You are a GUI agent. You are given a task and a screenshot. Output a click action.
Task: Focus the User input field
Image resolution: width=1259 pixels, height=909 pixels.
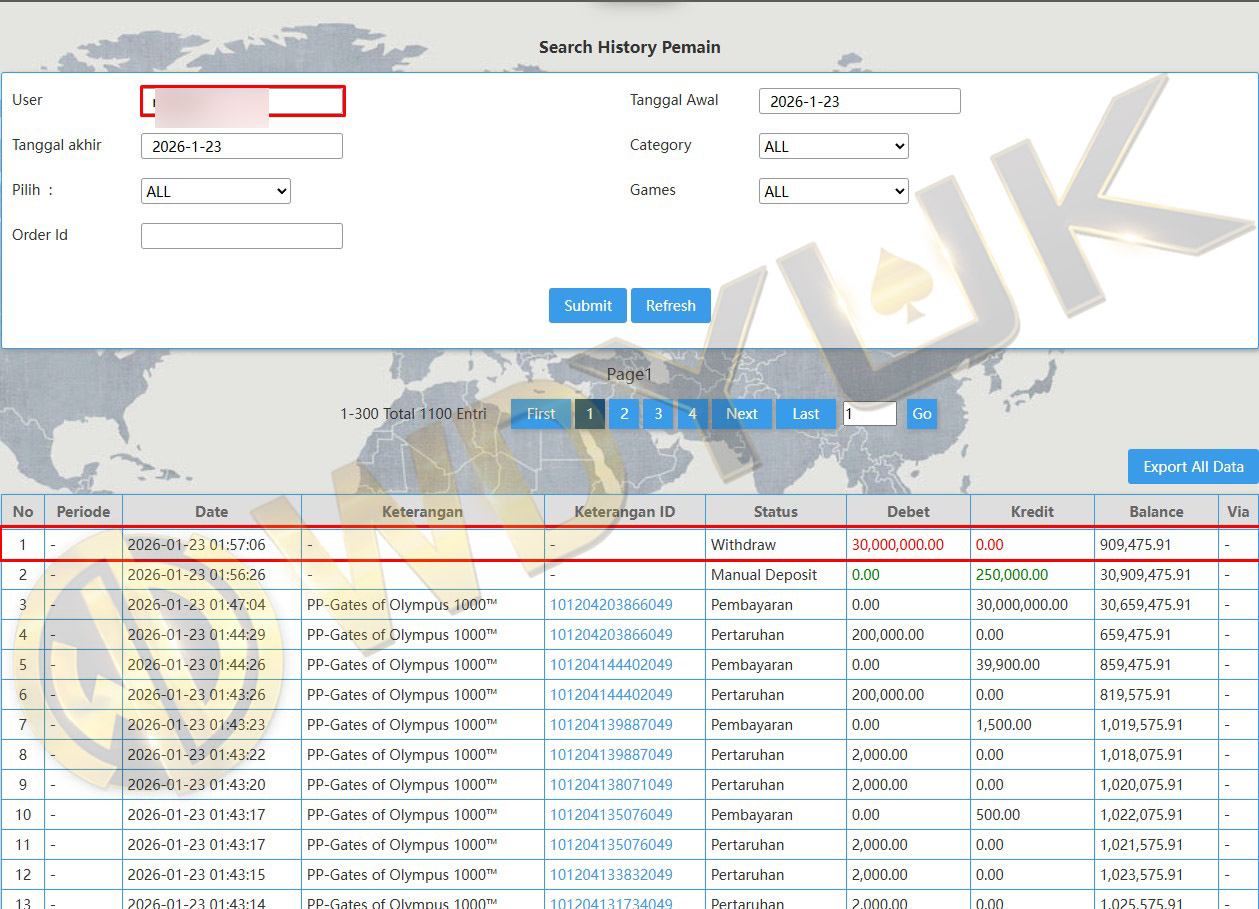(242, 101)
